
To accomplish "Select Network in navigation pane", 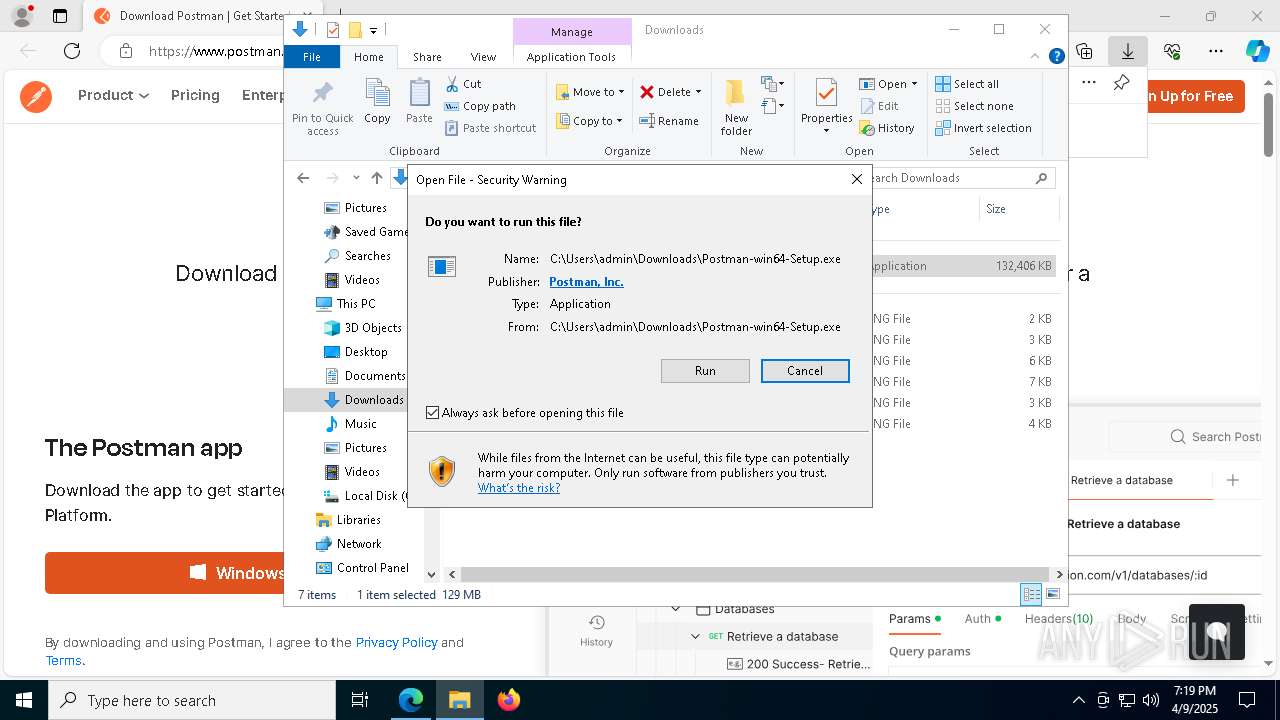I will click(359, 544).
